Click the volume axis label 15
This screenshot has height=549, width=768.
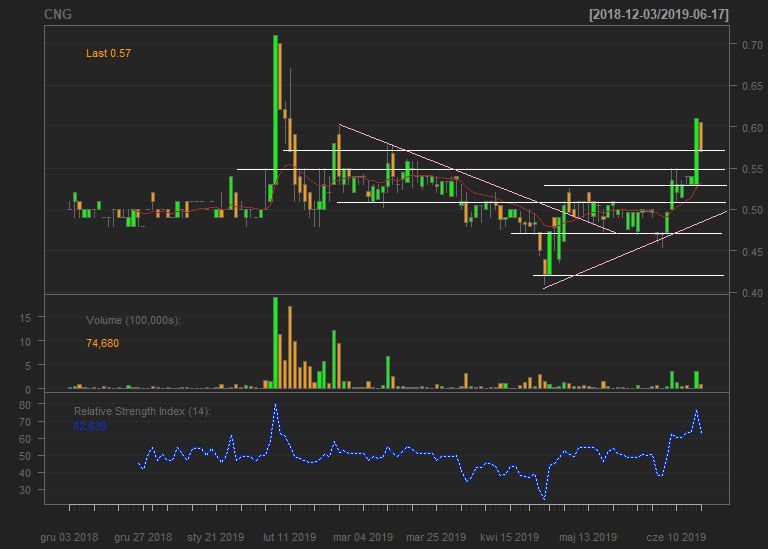(25, 318)
